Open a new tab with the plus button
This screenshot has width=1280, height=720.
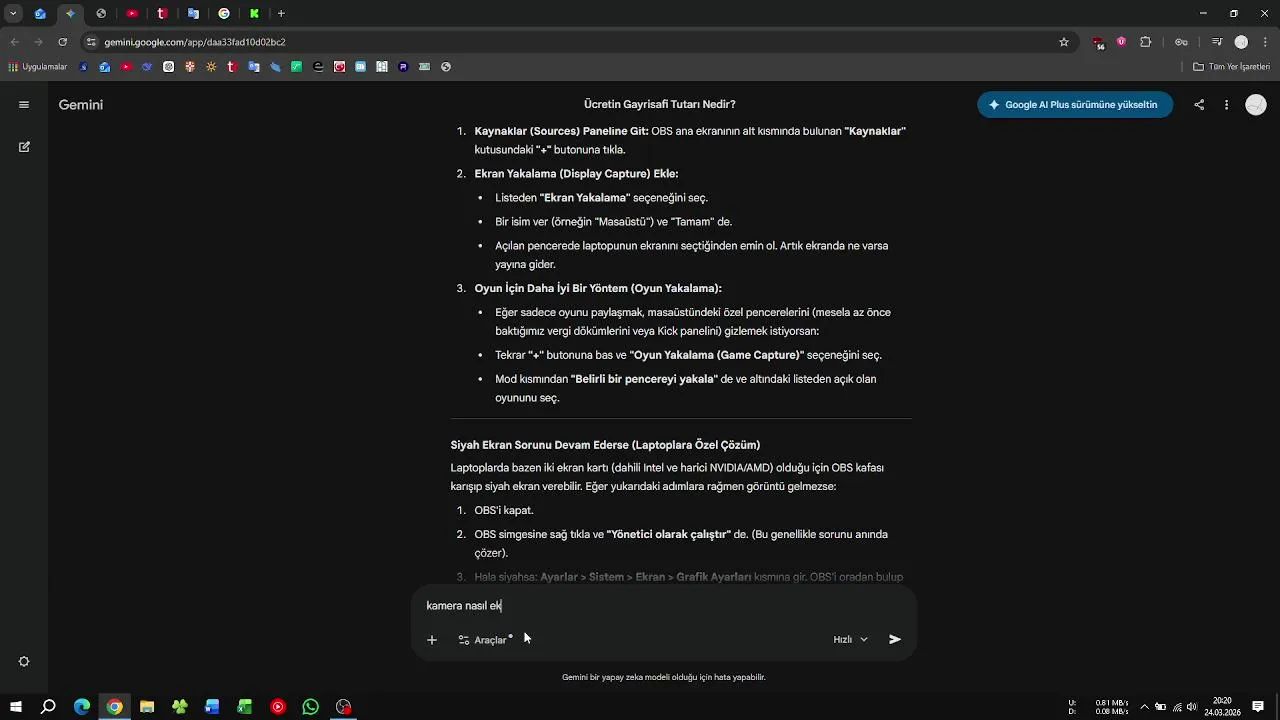click(x=281, y=14)
